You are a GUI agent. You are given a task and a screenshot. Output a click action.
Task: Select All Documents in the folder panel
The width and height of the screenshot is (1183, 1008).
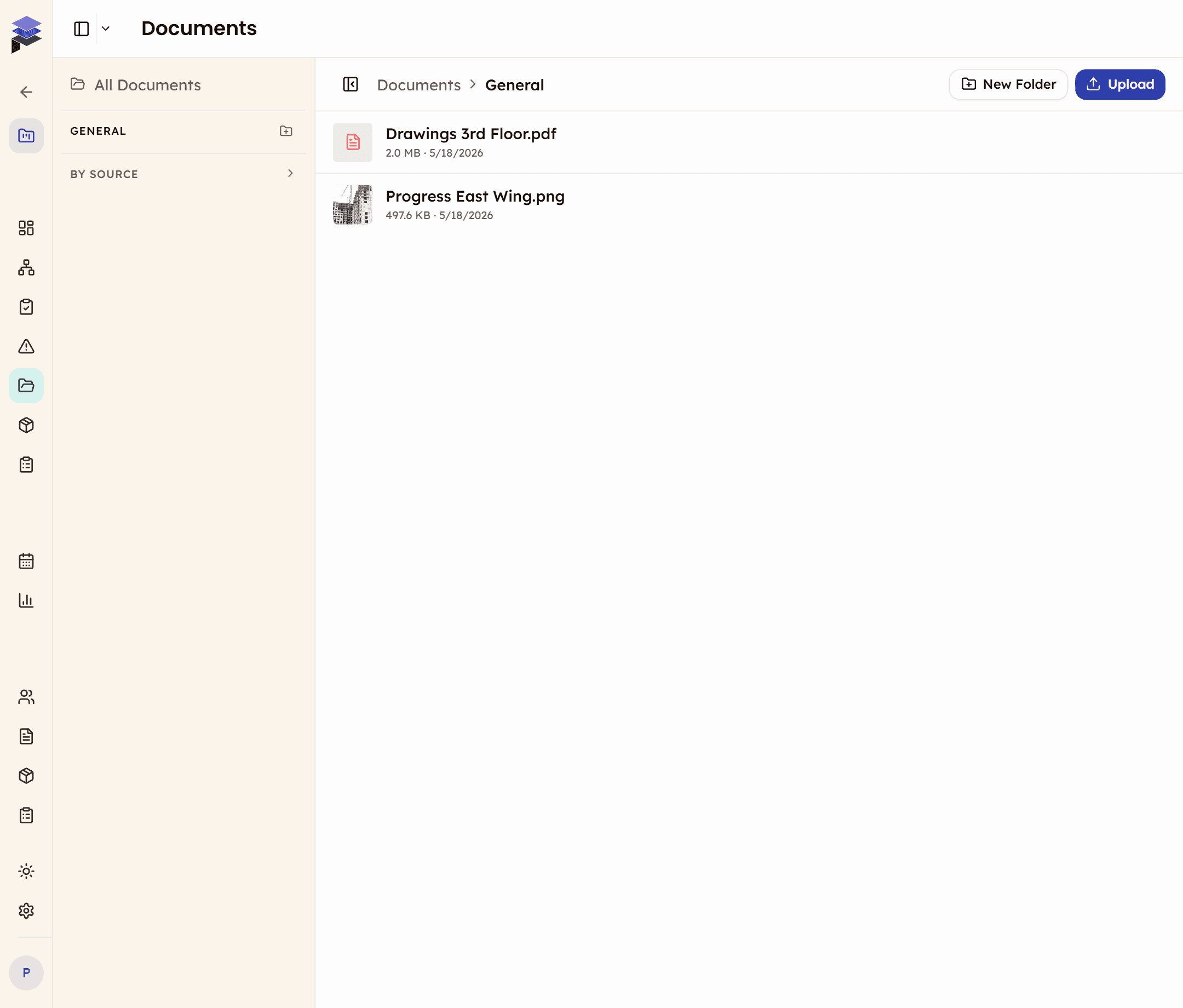pyautogui.click(x=136, y=84)
